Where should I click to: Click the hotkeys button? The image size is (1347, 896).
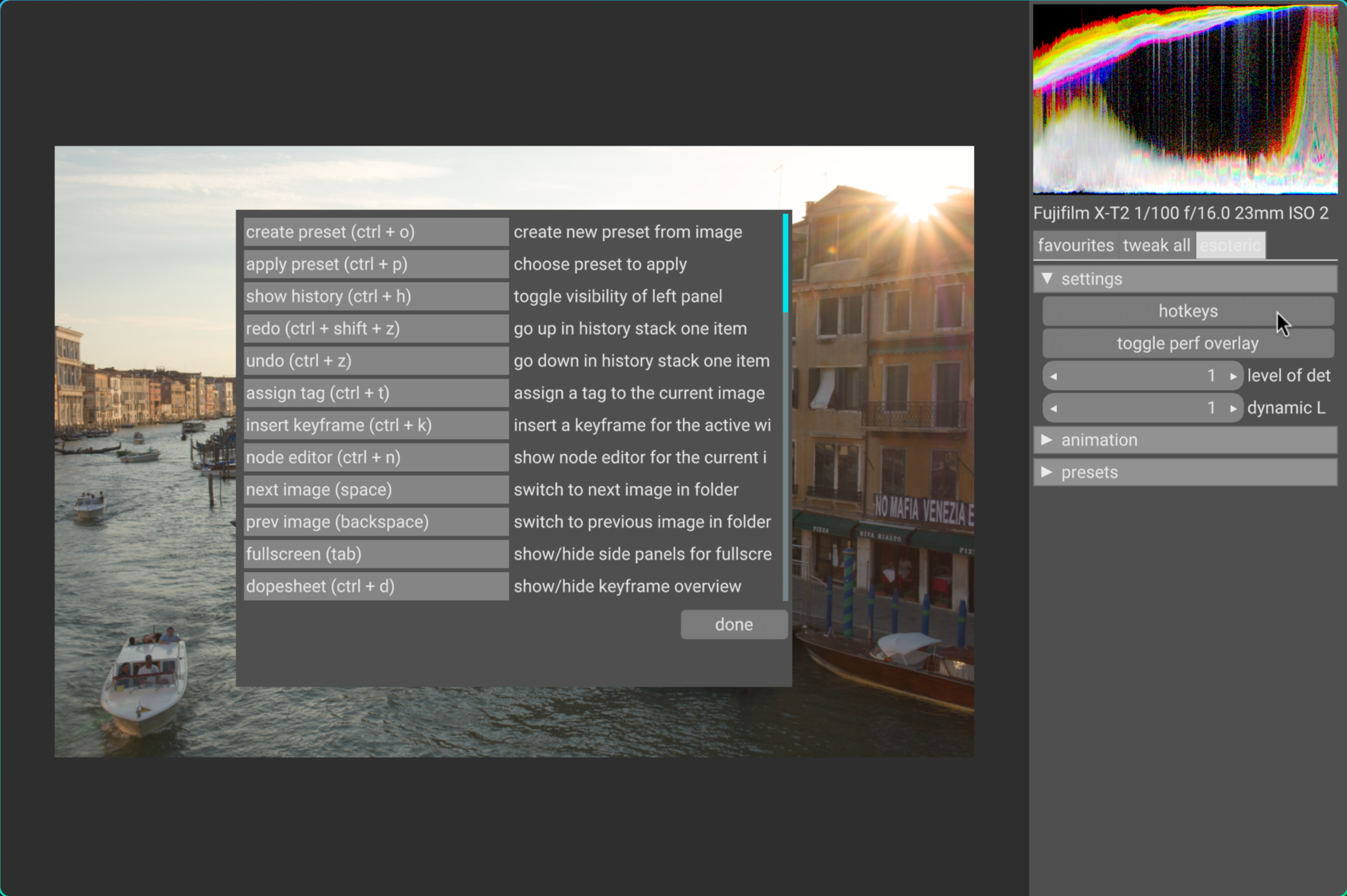tap(1187, 311)
